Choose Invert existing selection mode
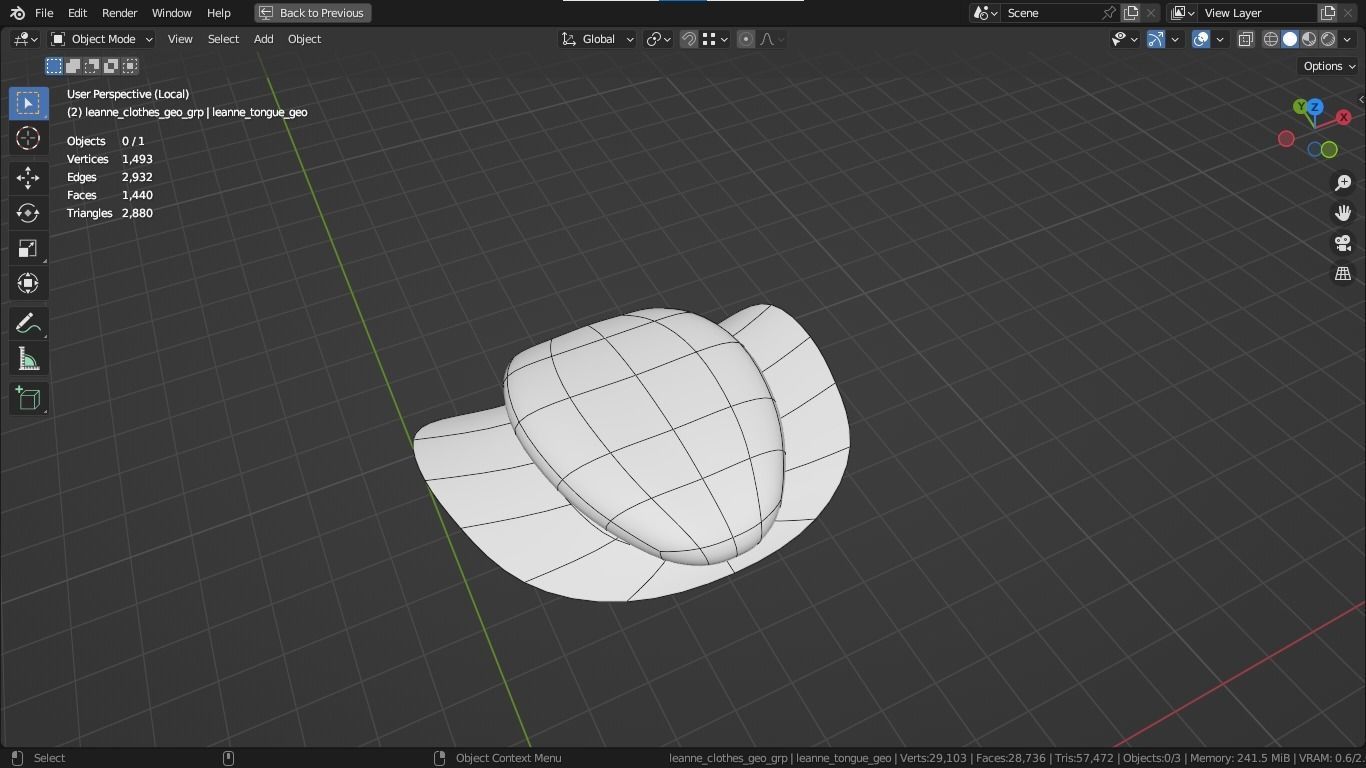The image size is (1366, 768). click(x=111, y=66)
